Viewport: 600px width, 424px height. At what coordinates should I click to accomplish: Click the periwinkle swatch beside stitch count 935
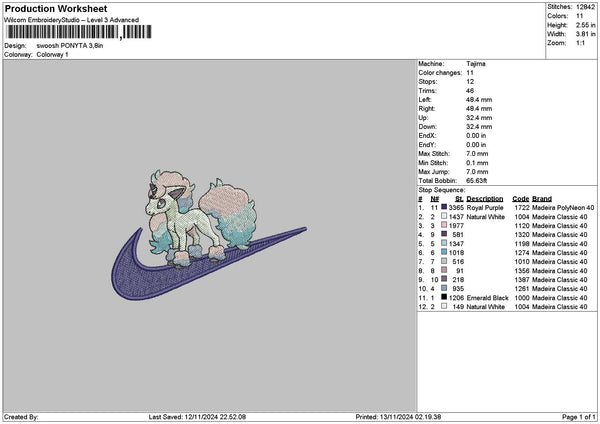[x=444, y=288]
